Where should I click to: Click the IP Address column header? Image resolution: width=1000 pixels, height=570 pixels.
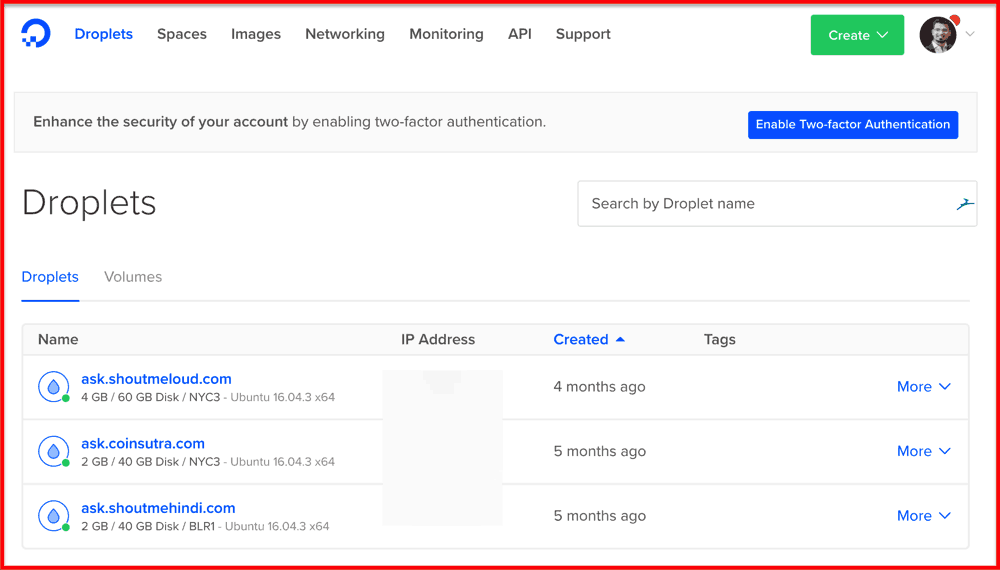(438, 340)
